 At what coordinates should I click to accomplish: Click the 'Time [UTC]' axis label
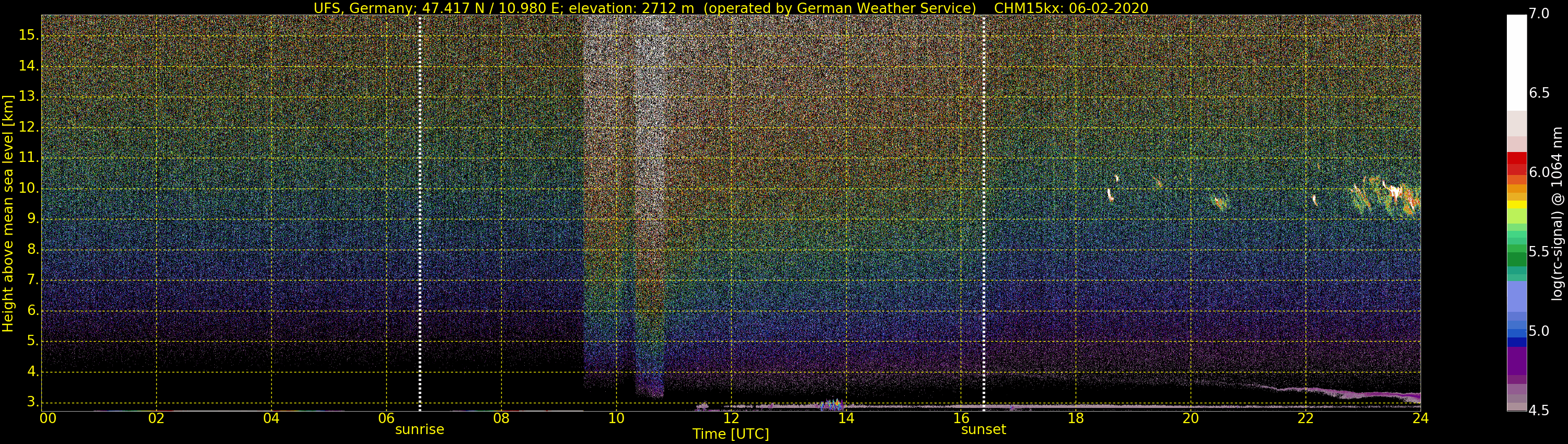point(731,434)
